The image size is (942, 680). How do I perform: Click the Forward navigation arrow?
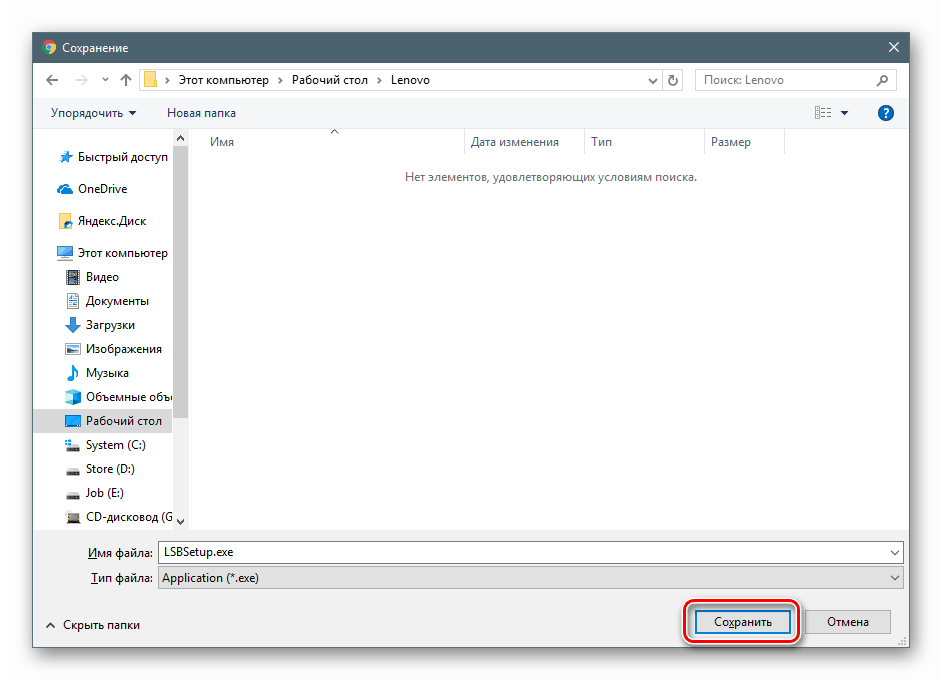pos(81,80)
